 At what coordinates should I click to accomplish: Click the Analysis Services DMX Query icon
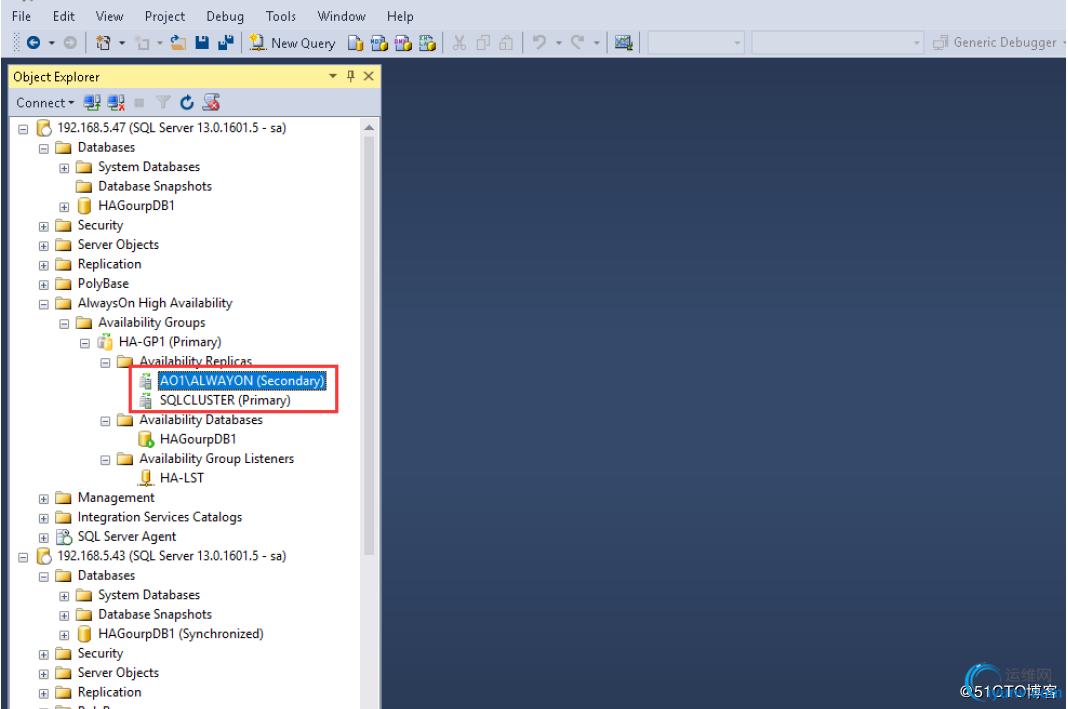pos(403,43)
